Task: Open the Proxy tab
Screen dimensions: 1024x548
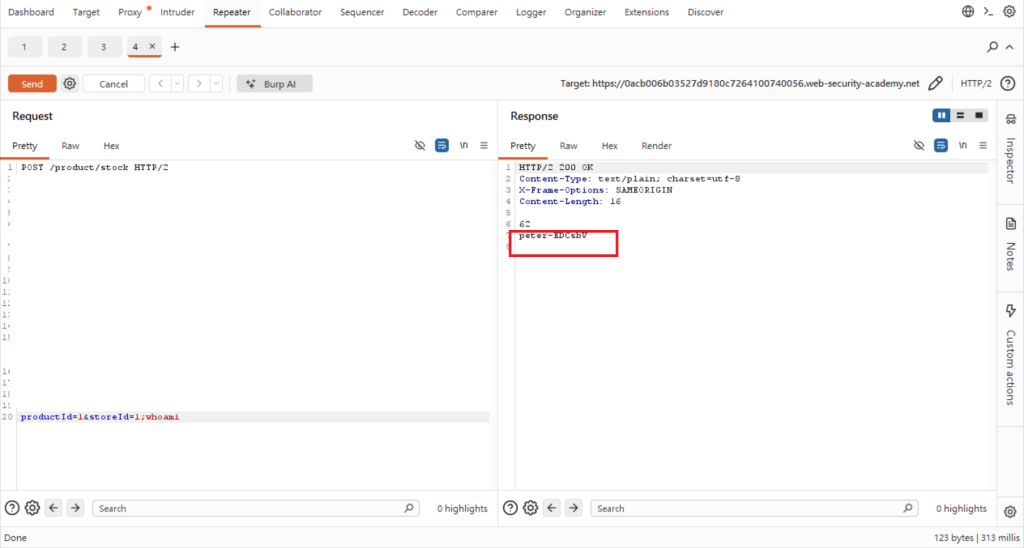Action: [x=130, y=12]
